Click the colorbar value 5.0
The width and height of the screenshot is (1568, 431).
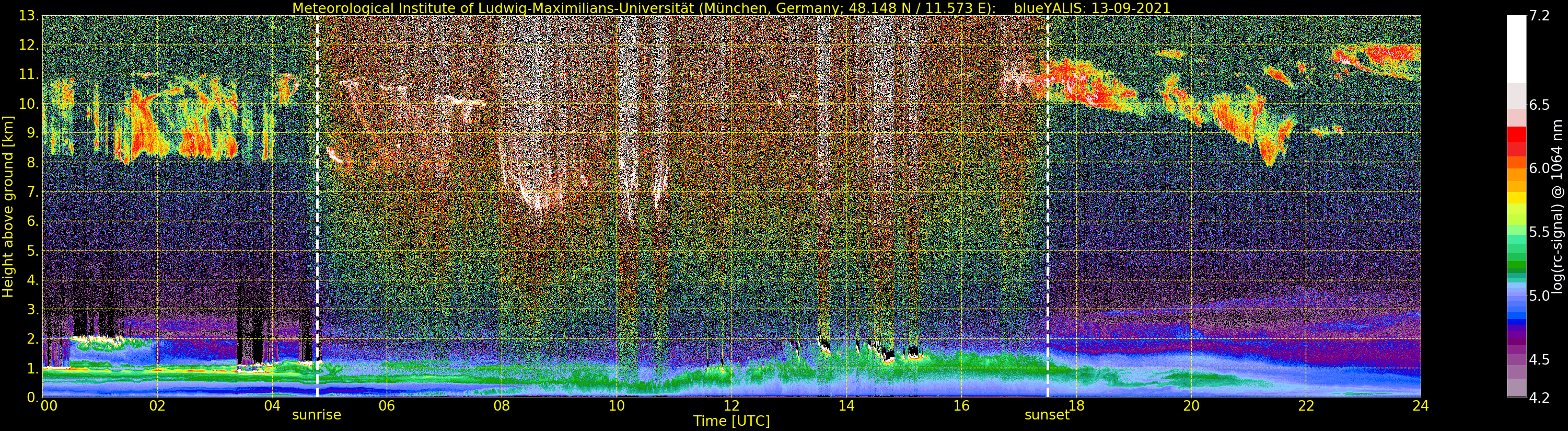1539,296
